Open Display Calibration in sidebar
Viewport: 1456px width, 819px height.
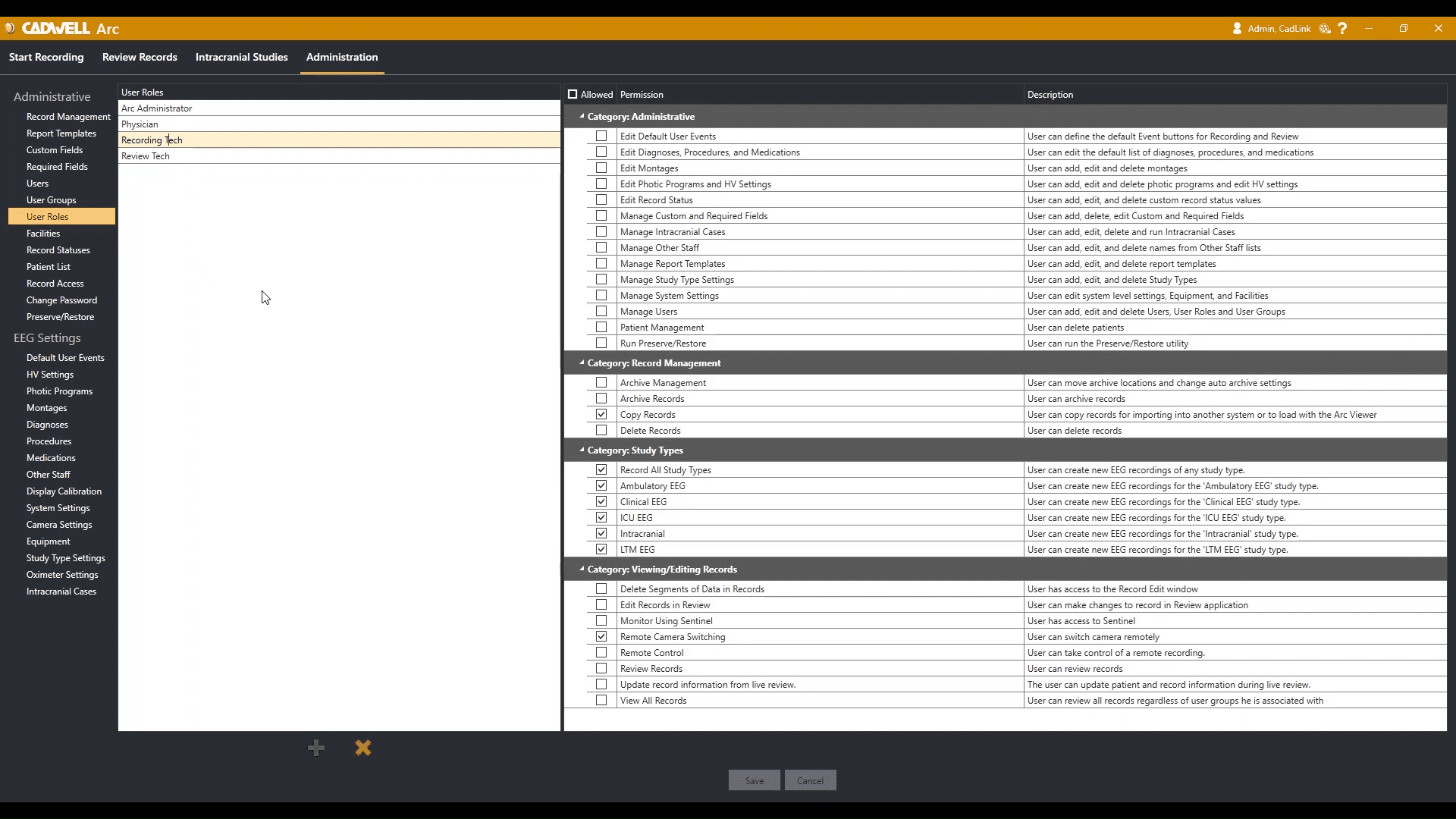64,491
